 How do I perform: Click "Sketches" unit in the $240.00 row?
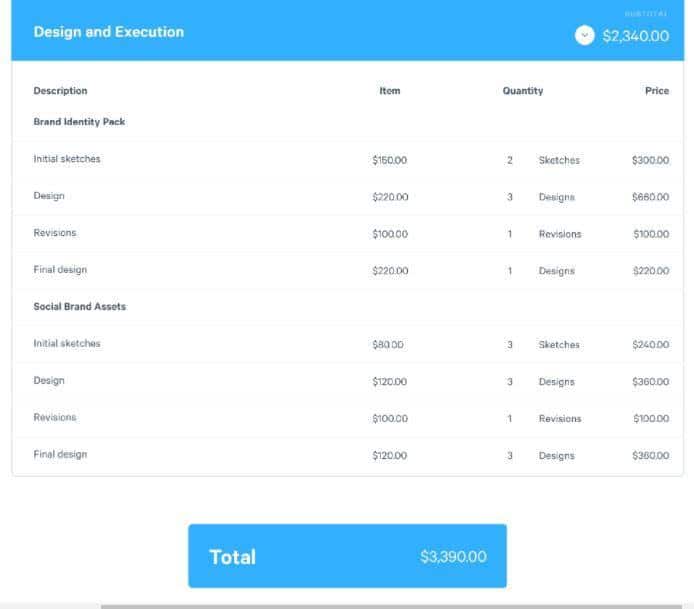point(559,345)
